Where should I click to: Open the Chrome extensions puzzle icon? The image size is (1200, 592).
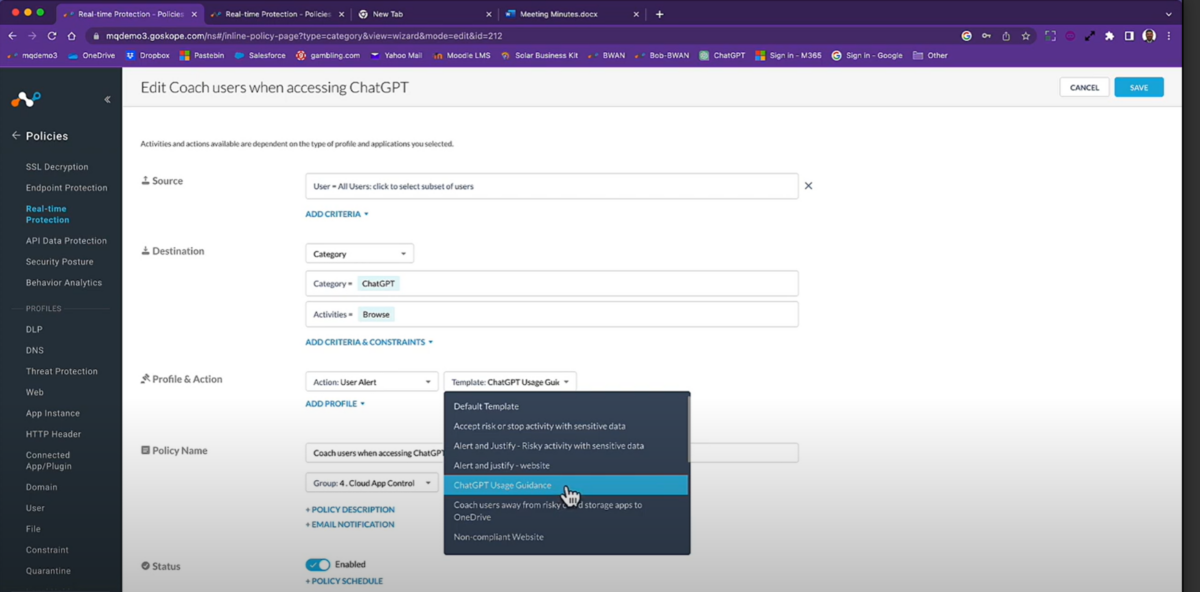tap(1109, 34)
